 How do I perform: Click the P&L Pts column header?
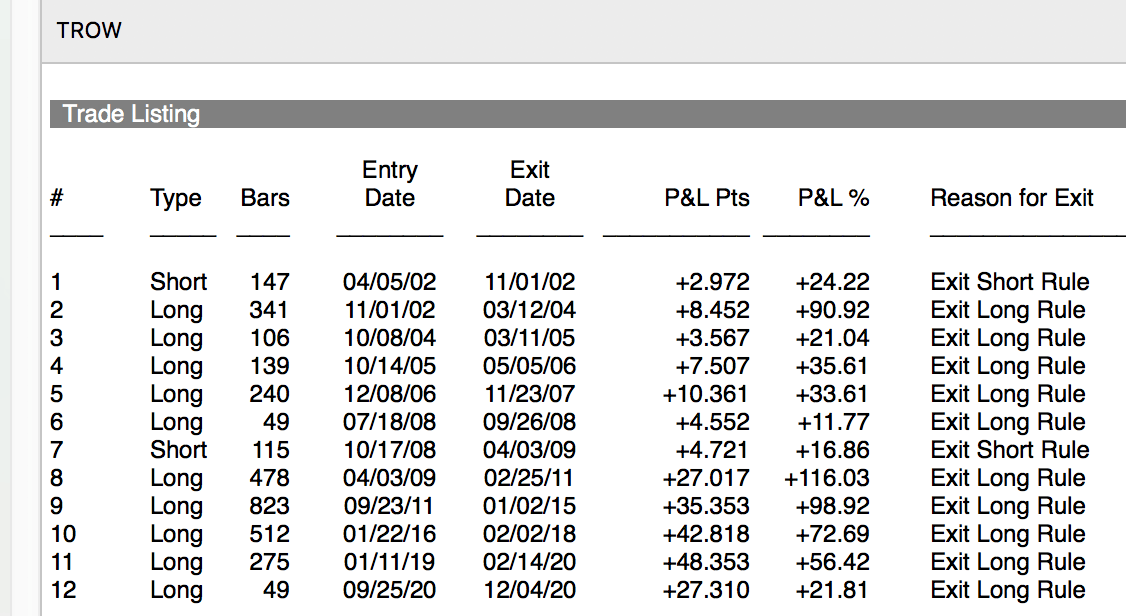(707, 199)
